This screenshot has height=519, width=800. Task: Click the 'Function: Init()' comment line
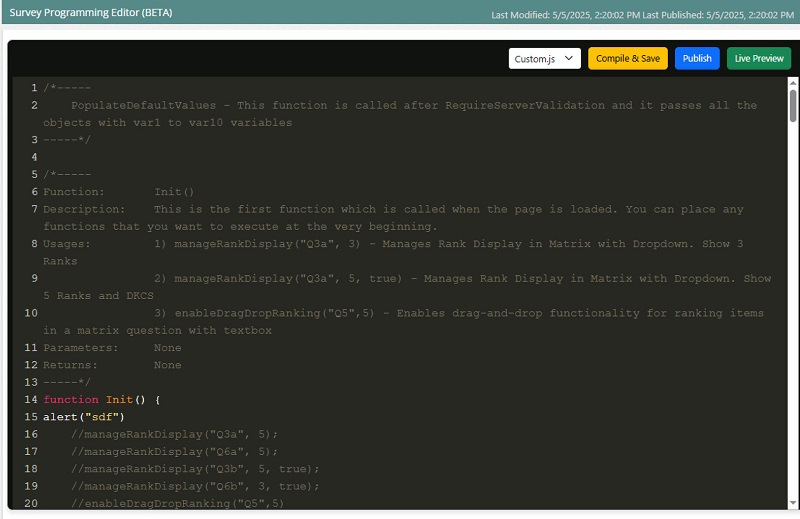coord(118,192)
